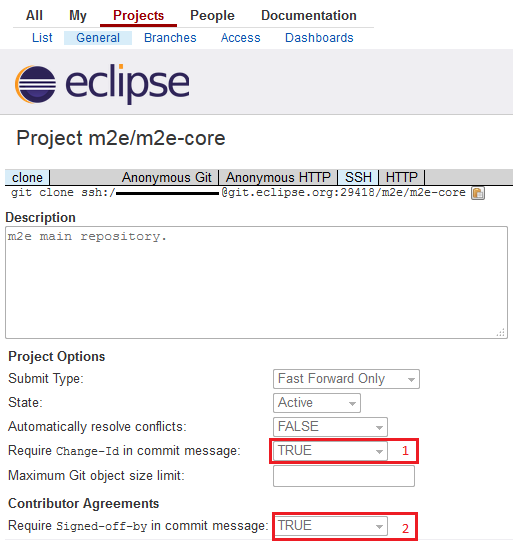Open the All top menu

(x=34, y=16)
